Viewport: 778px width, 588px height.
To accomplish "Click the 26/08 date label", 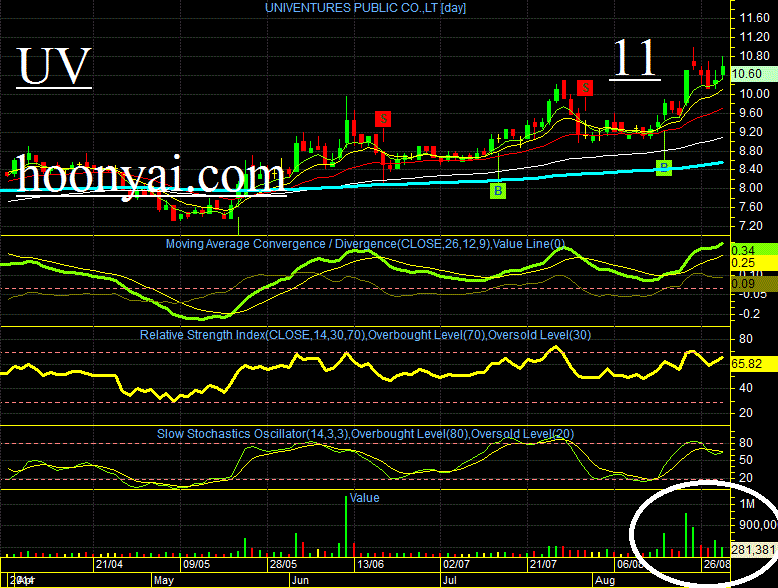I will 717,564.
